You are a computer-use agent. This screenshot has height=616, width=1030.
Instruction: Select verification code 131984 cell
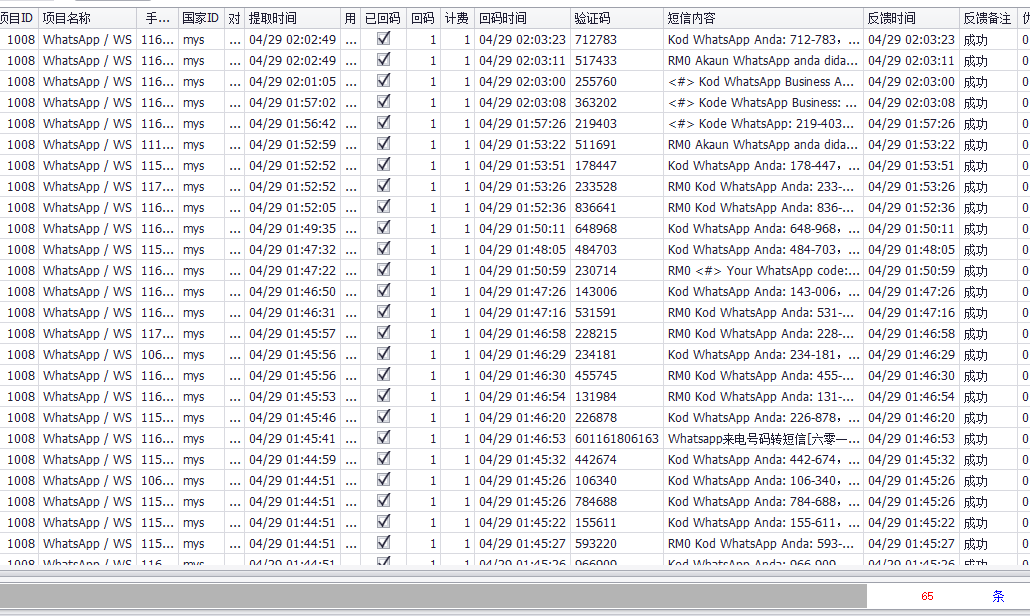click(617, 397)
